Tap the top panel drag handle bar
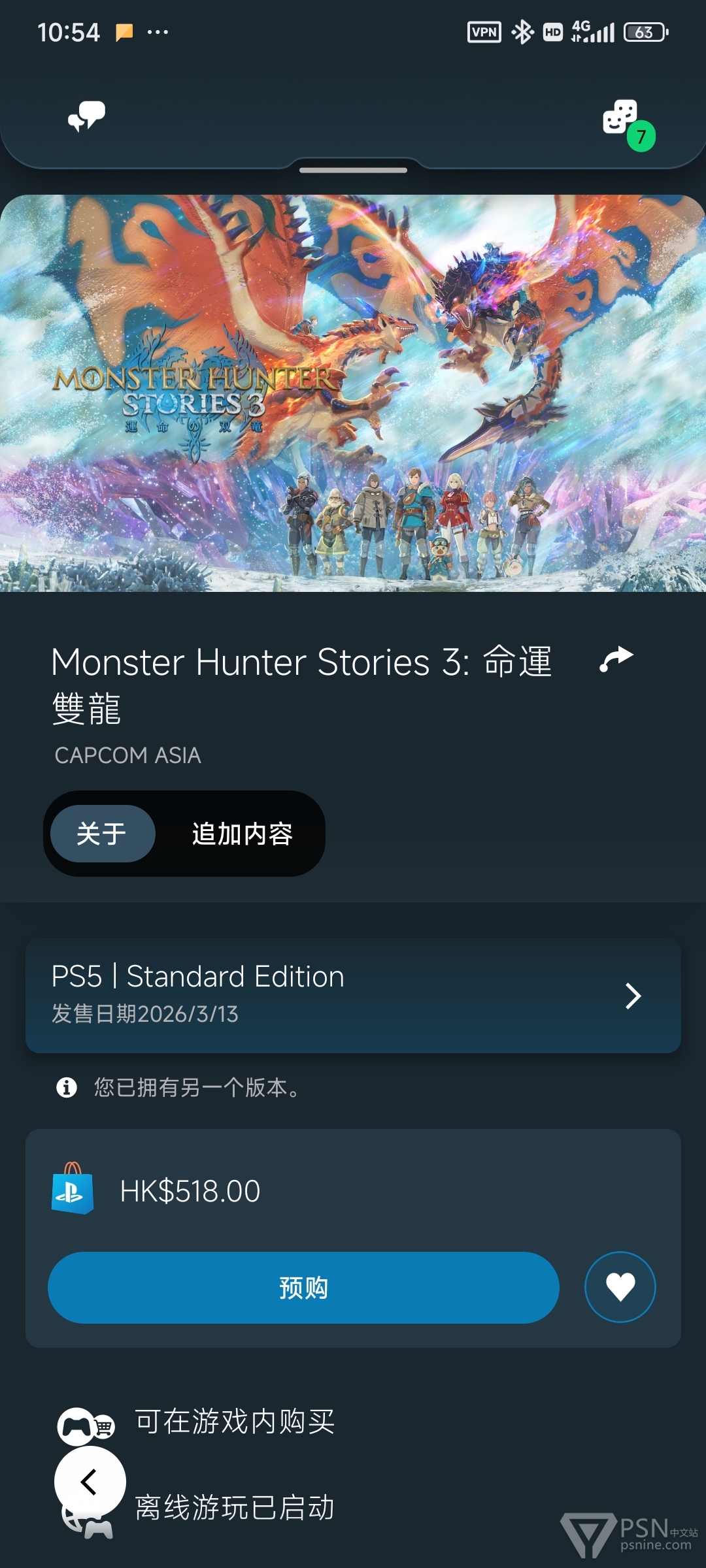Screen dimensions: 706x1568 tap(353, 170)
